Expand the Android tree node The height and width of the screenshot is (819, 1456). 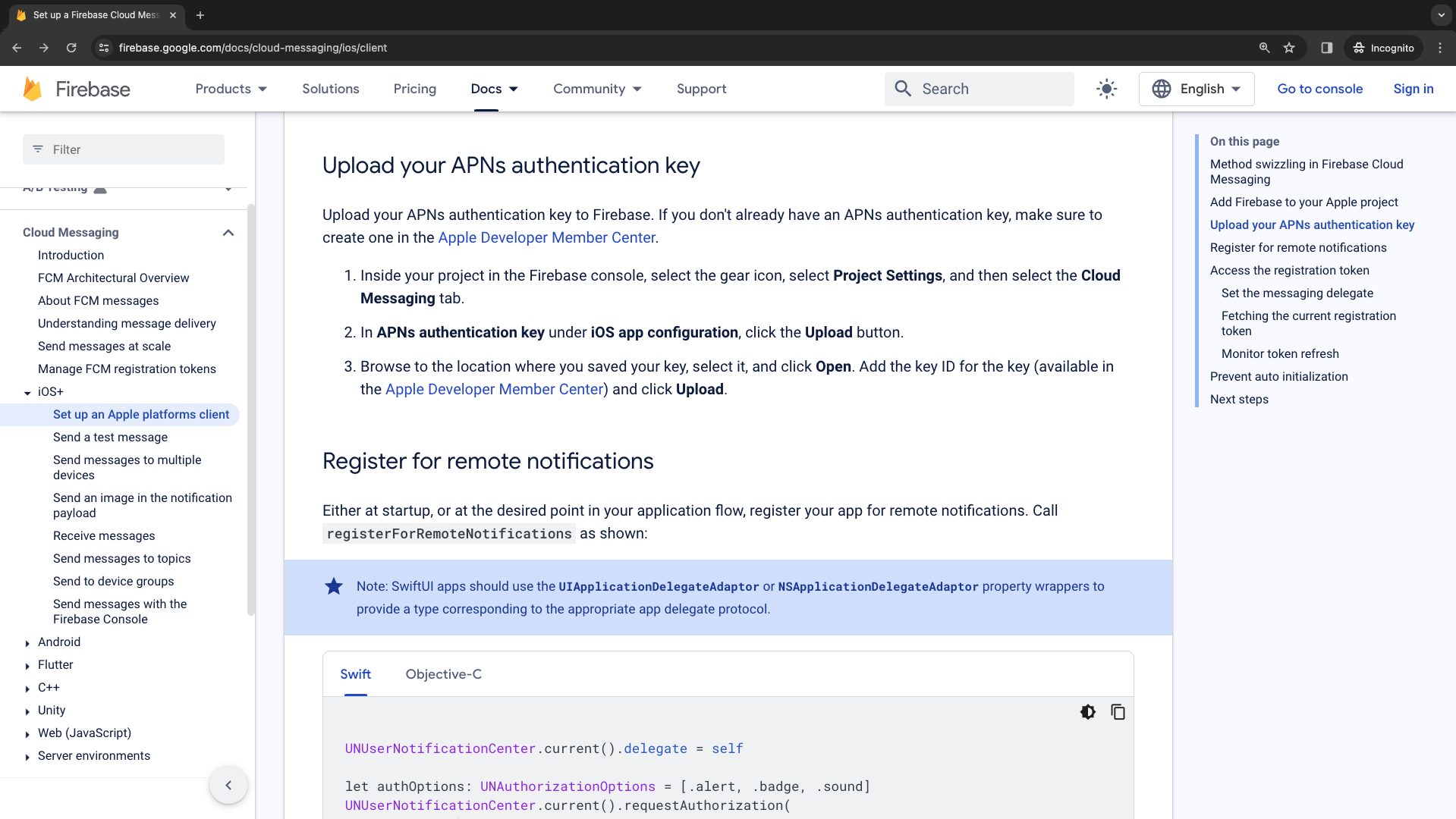tap(27, 643)
